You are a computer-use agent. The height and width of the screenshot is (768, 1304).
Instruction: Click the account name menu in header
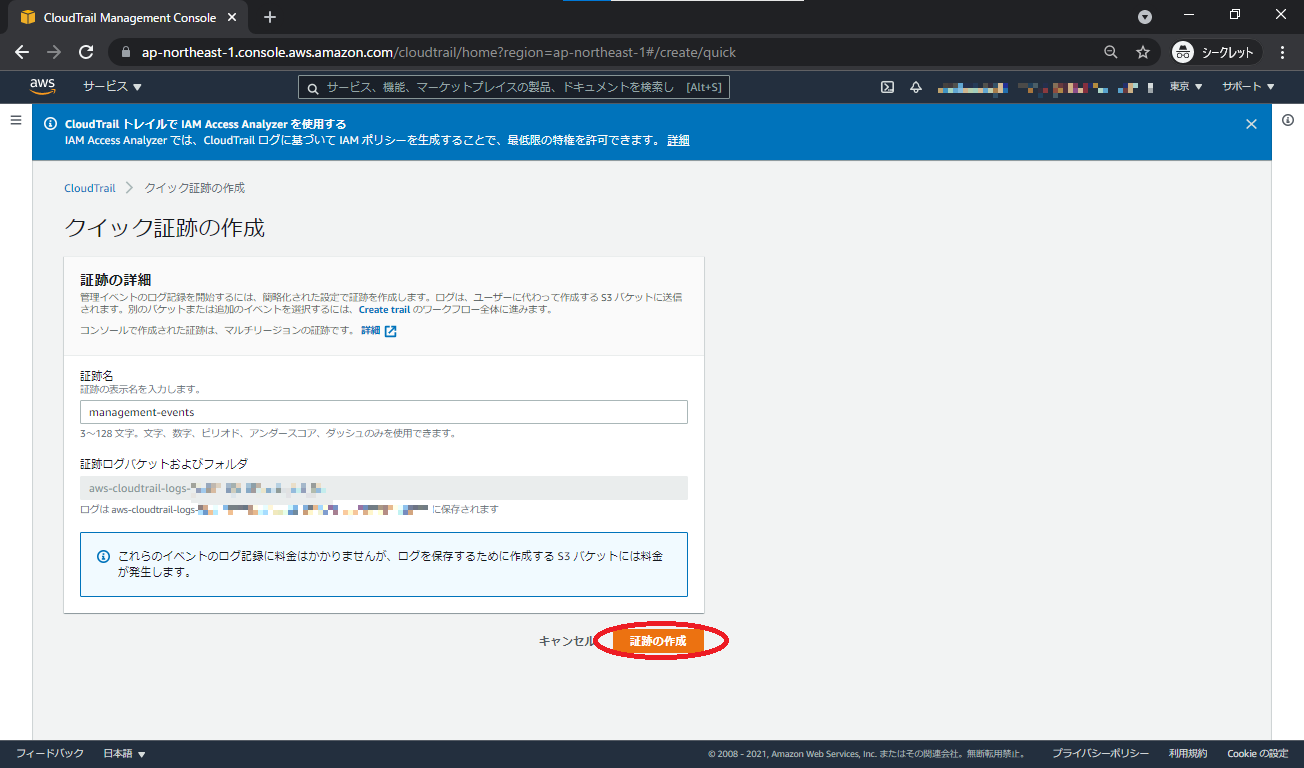tap(1046, 87)
